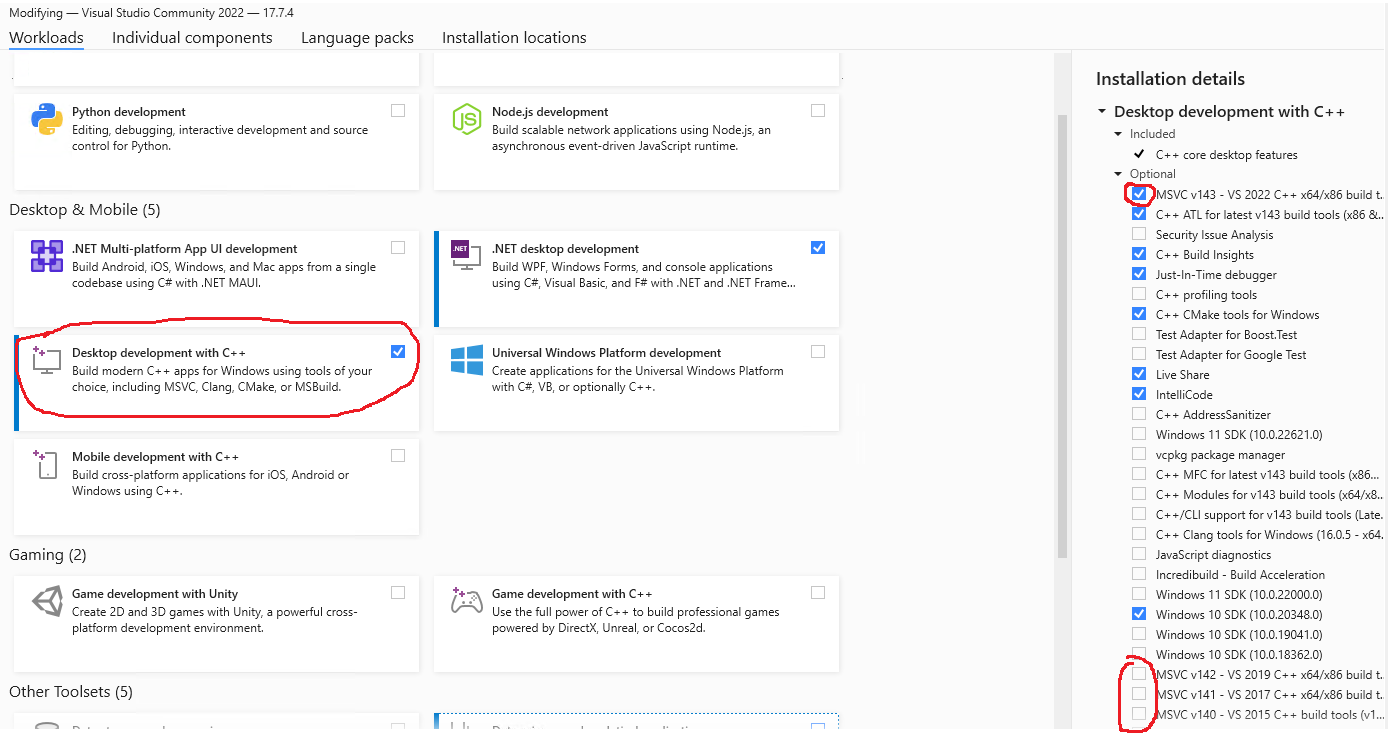Check Universal Windows Platform development workload
The height and width of the screenshot is (734, 1389).
818,352
